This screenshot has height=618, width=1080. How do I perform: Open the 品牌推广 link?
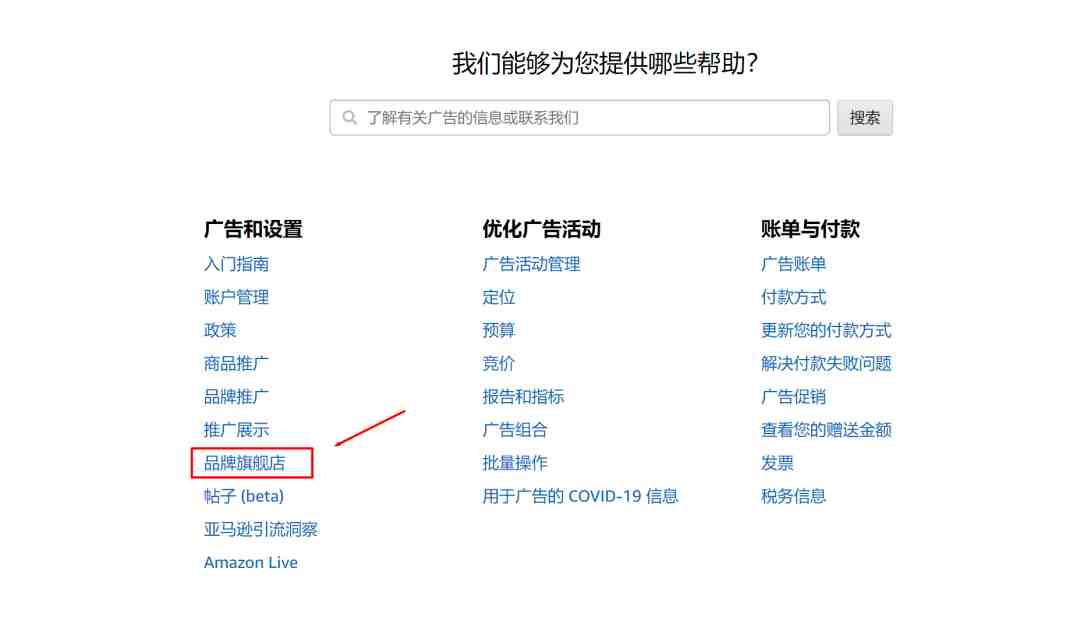pos(236,396)
